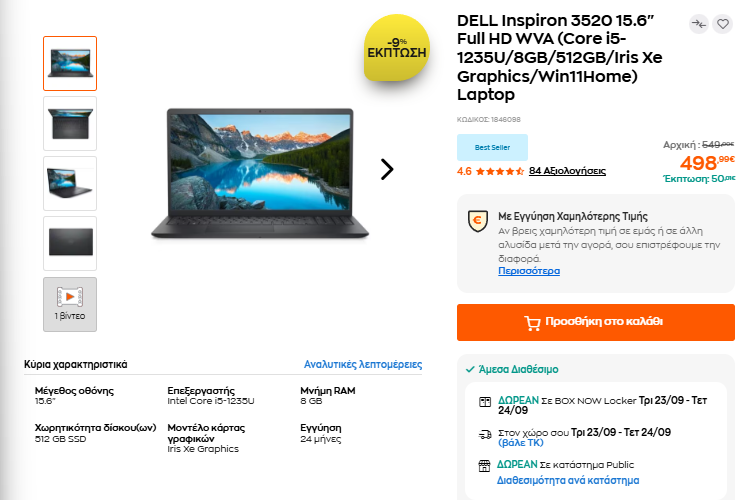Screen dimensions: 750x500
Task: Add laptop to wishlist heart icon
Action: 723,24
